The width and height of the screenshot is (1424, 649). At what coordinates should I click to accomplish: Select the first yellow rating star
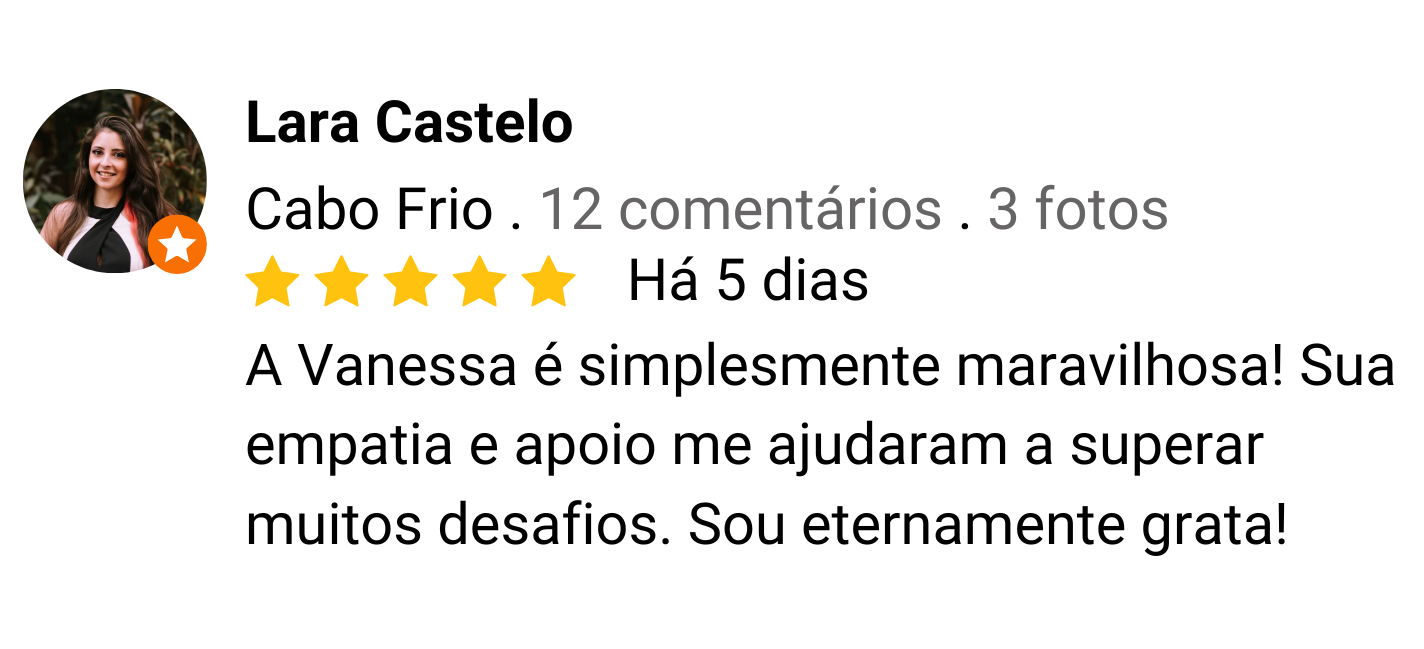click(272, 281)
